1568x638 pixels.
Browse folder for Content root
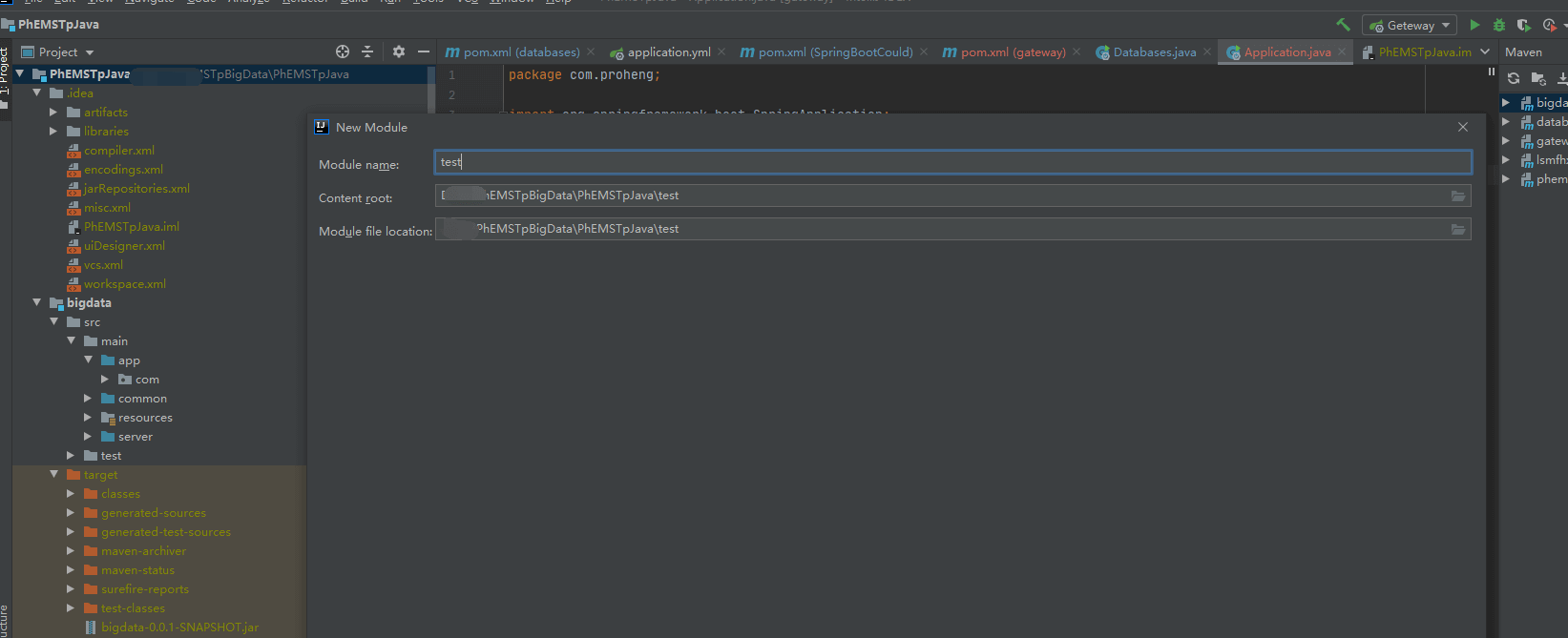tap(1457, 196)
